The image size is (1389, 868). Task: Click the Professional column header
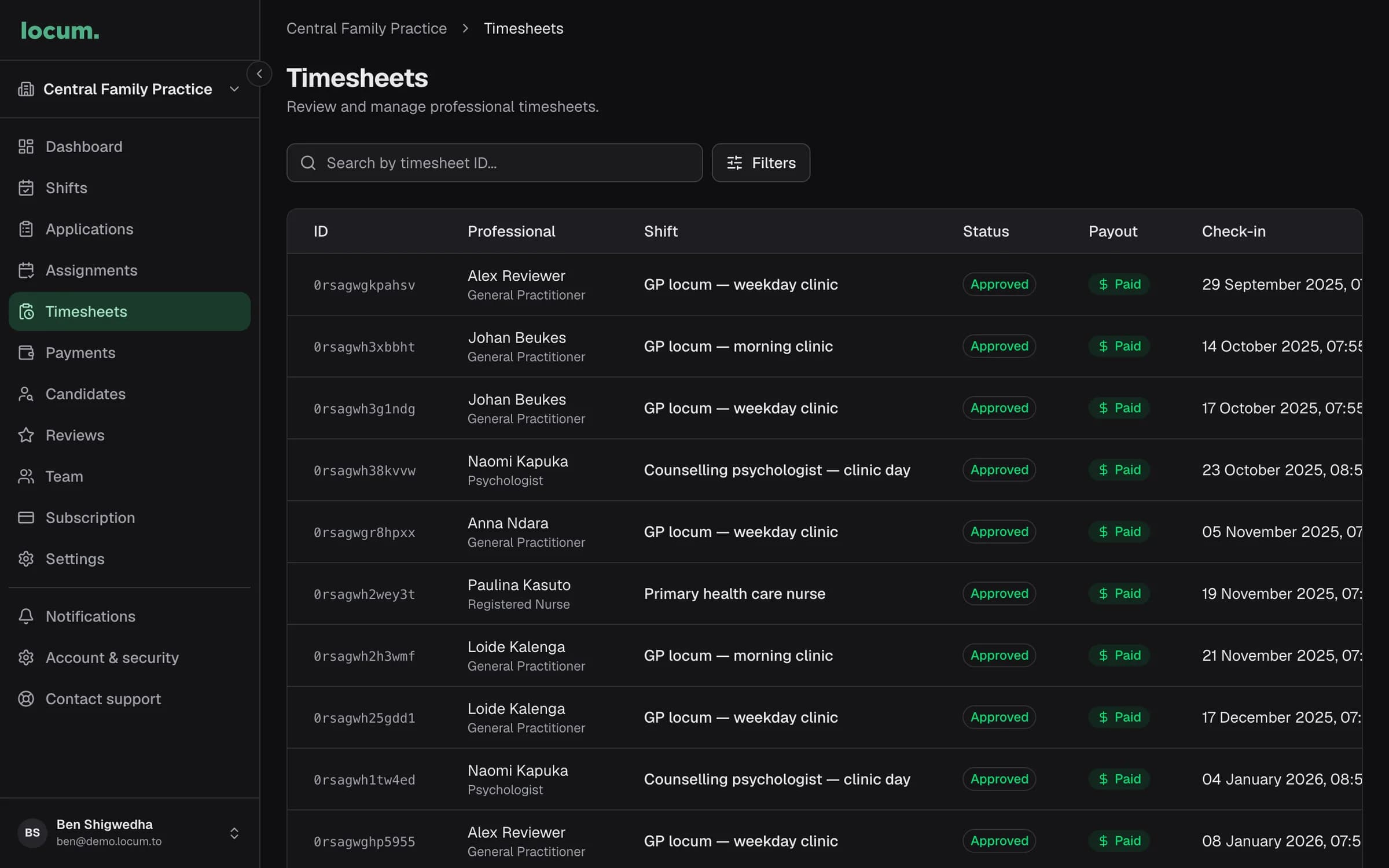coord(511,231)
